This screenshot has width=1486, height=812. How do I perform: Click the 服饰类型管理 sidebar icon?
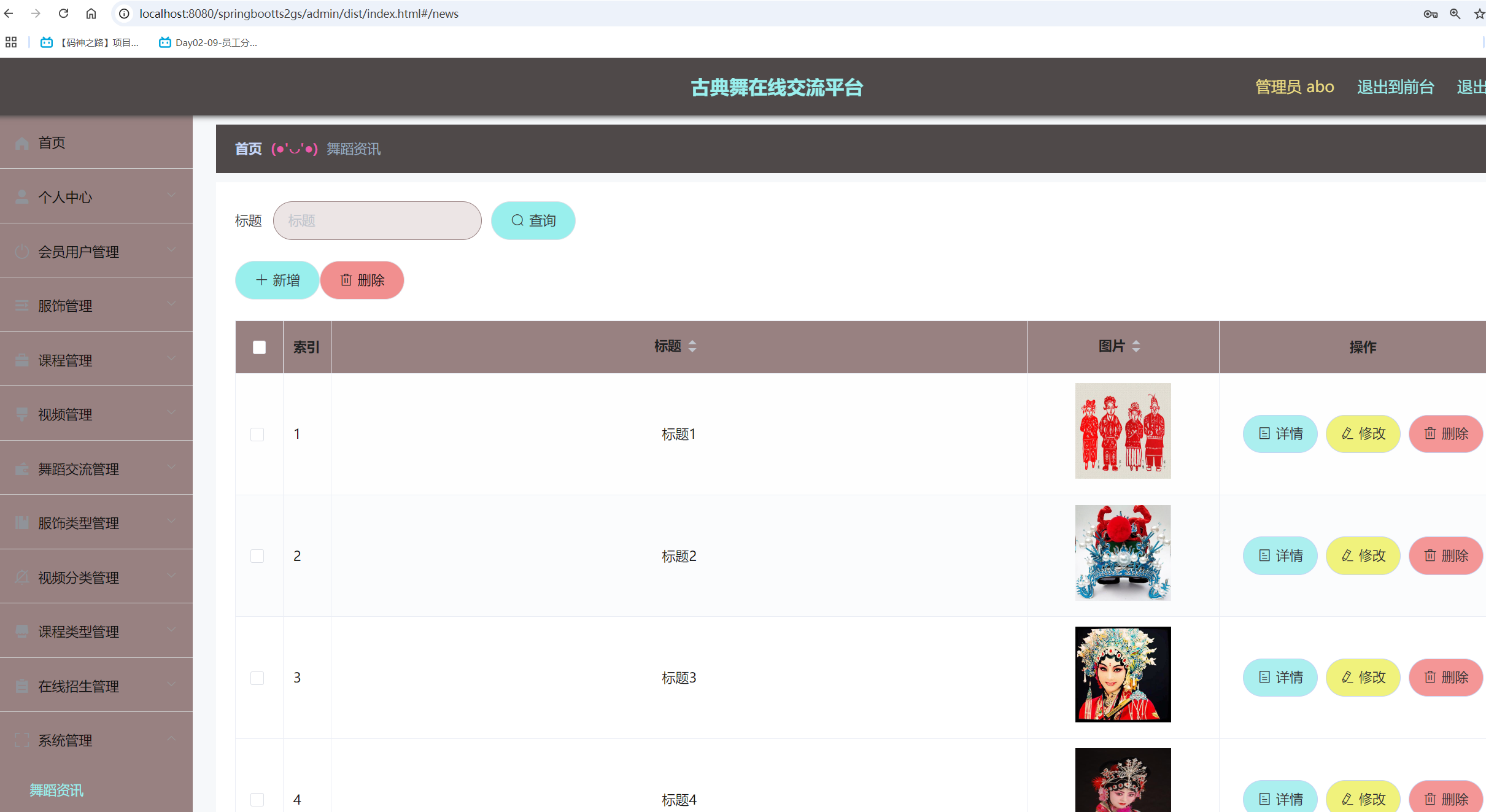[22, 523]
